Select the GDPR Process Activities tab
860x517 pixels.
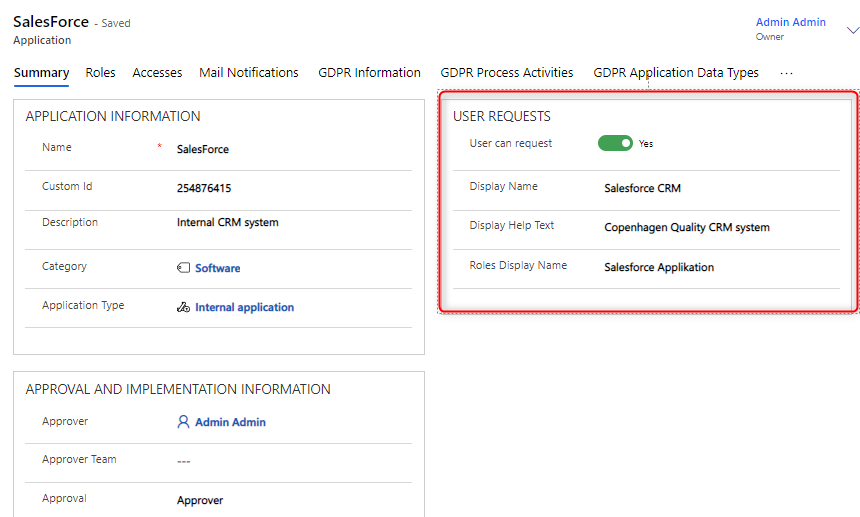tap(507, 73)
